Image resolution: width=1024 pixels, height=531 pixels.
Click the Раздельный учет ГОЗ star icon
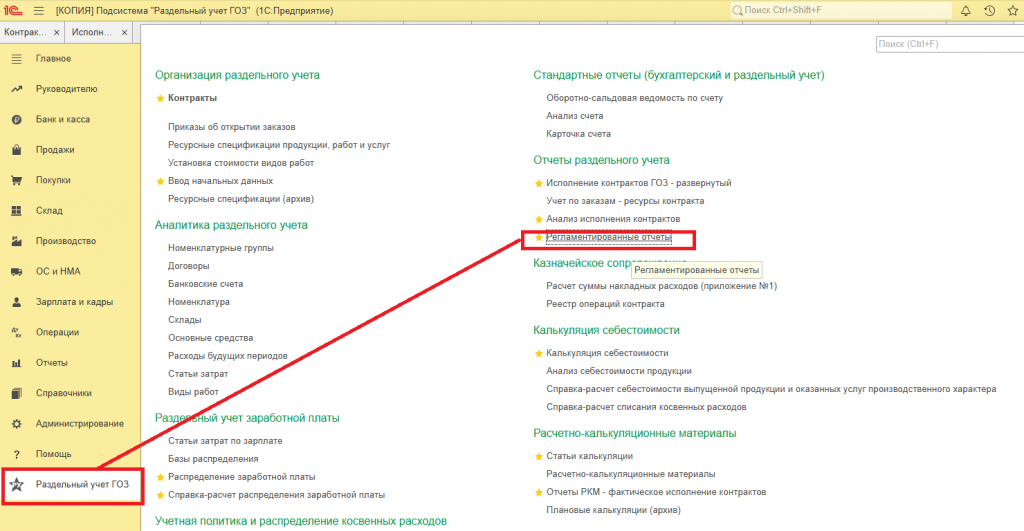coord(16,485)
